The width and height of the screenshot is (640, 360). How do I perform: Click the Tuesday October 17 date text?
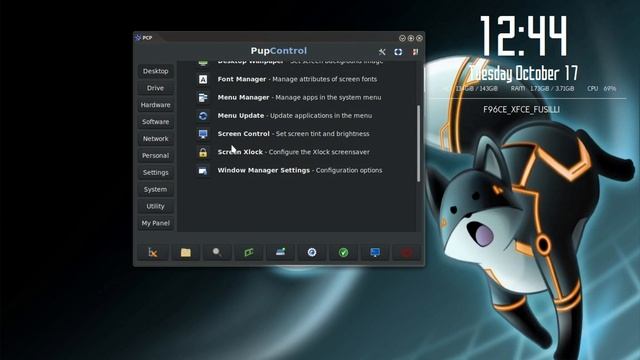pos(524,73)
